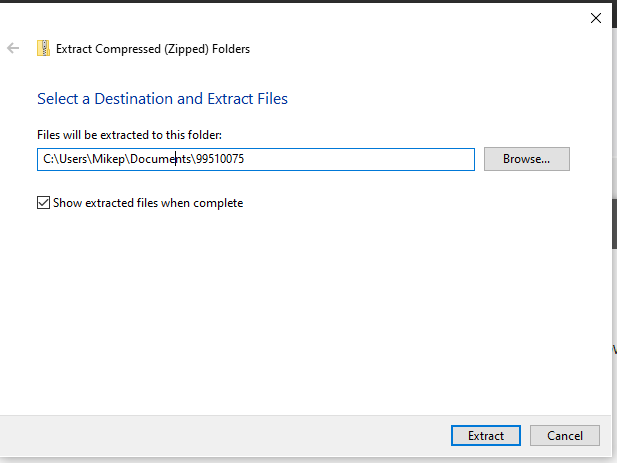Viewport: 617px width, 463px height.
Task: Cancel the extraction wizard
Action: [x=565, y=435]
